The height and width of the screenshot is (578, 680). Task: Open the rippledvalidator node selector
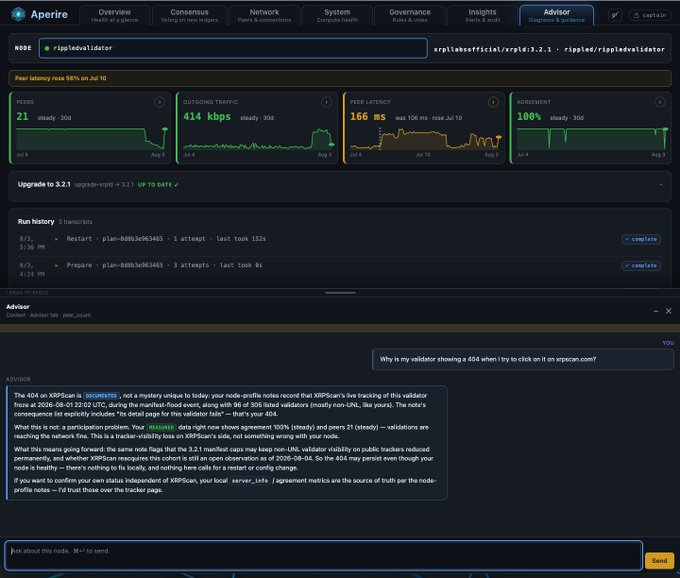(233, 48)
